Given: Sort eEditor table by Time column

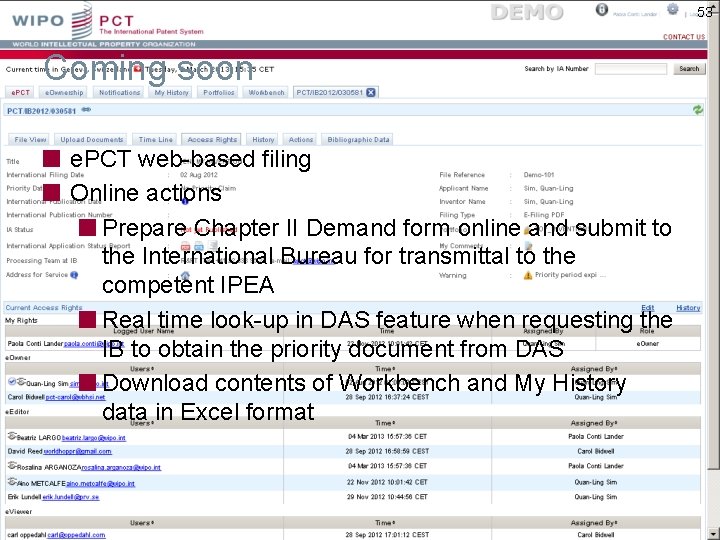Looking at the screenshot, I should click(x=385, y=423).
